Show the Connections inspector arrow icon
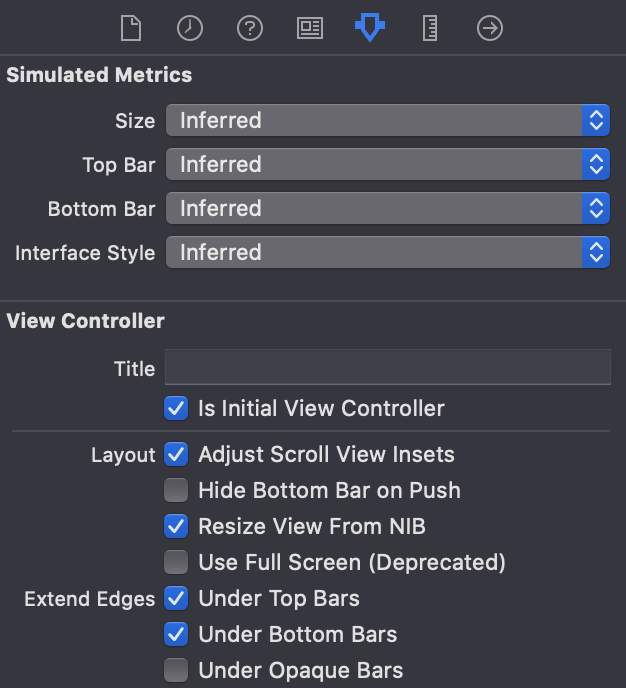The width and height of the screenshot is (626, 688). 490,28
